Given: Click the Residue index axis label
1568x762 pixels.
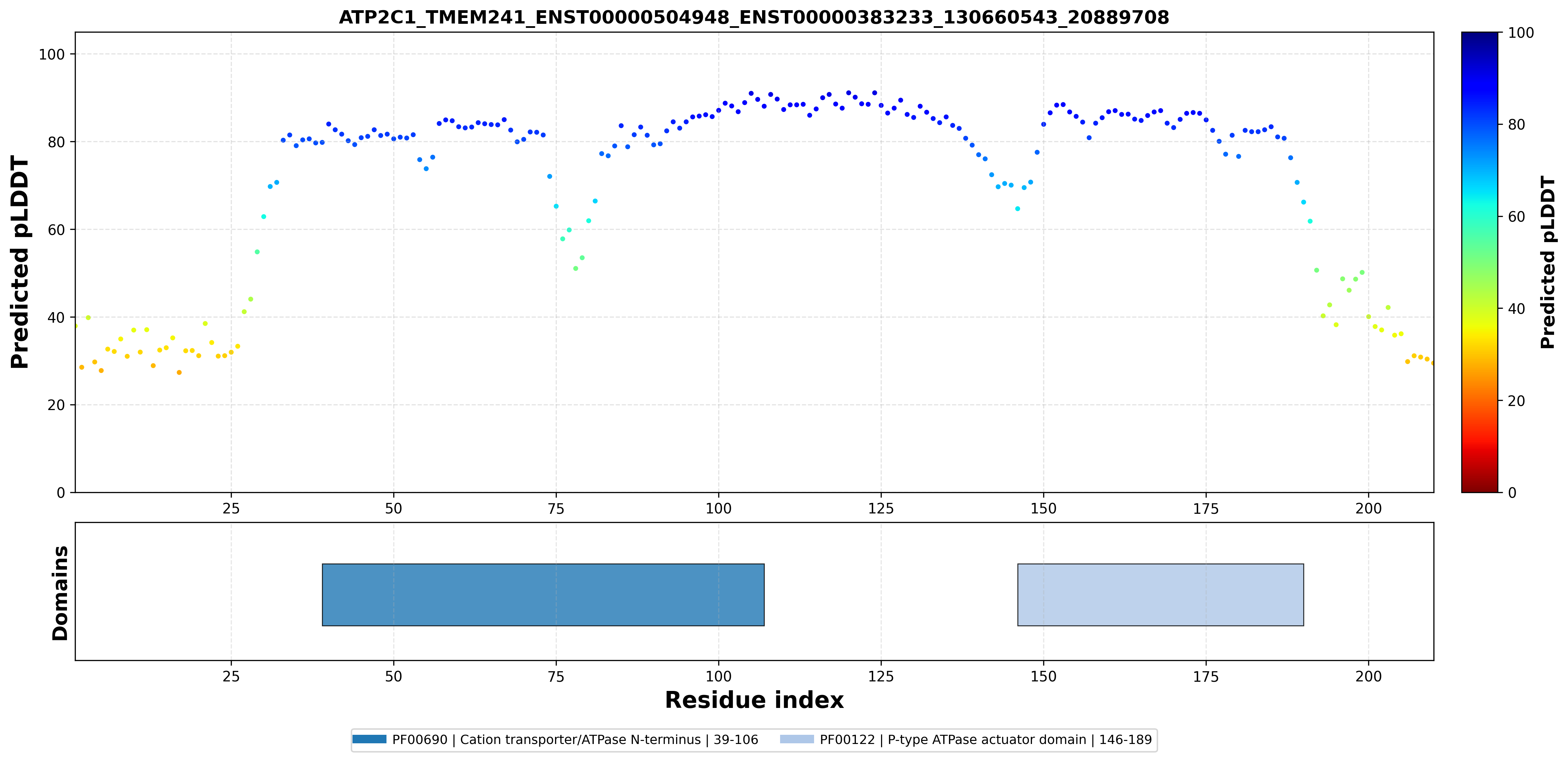Looking at the screenshot, I should [x=754, y=700].
